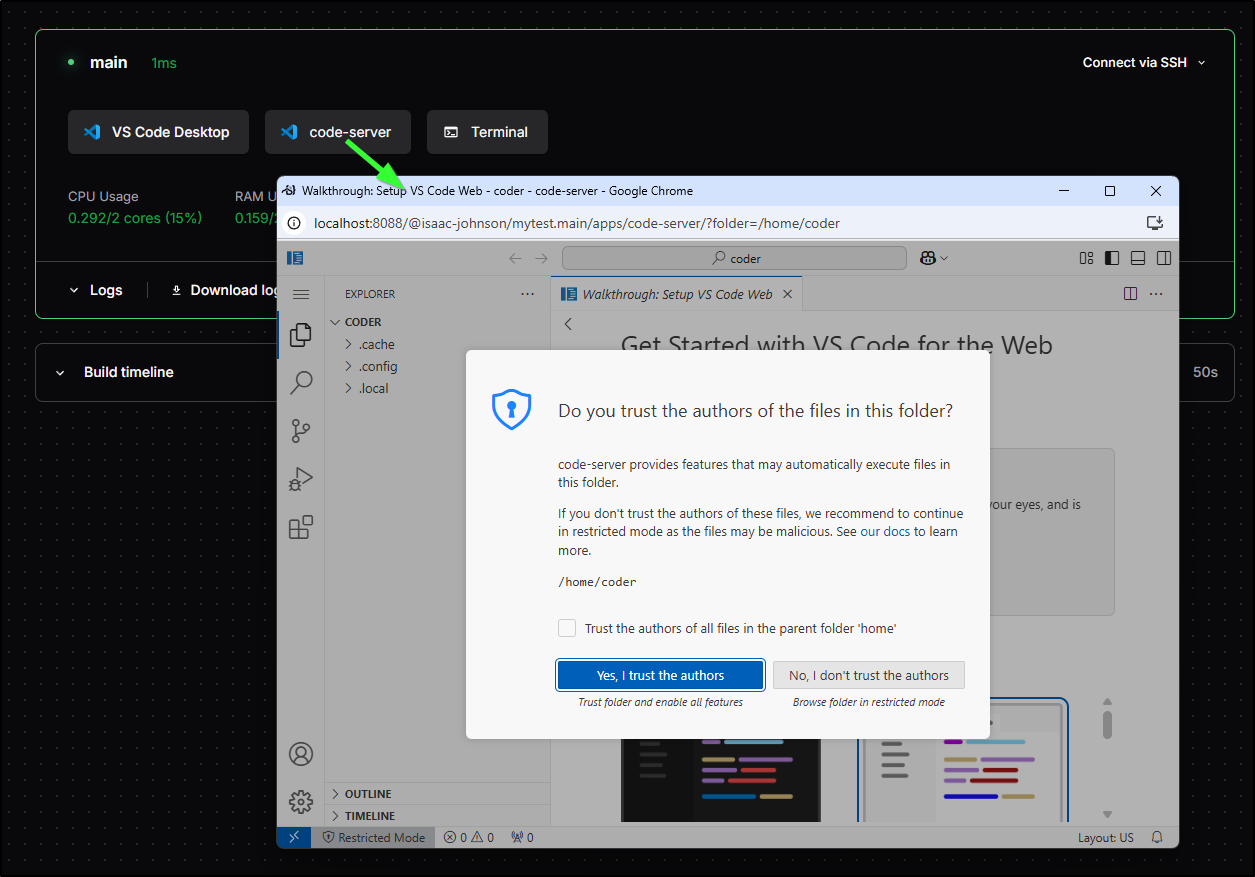Click the walkthrough vertical scrollbar thumb

pyautogui.click(x=1107, y=724)
